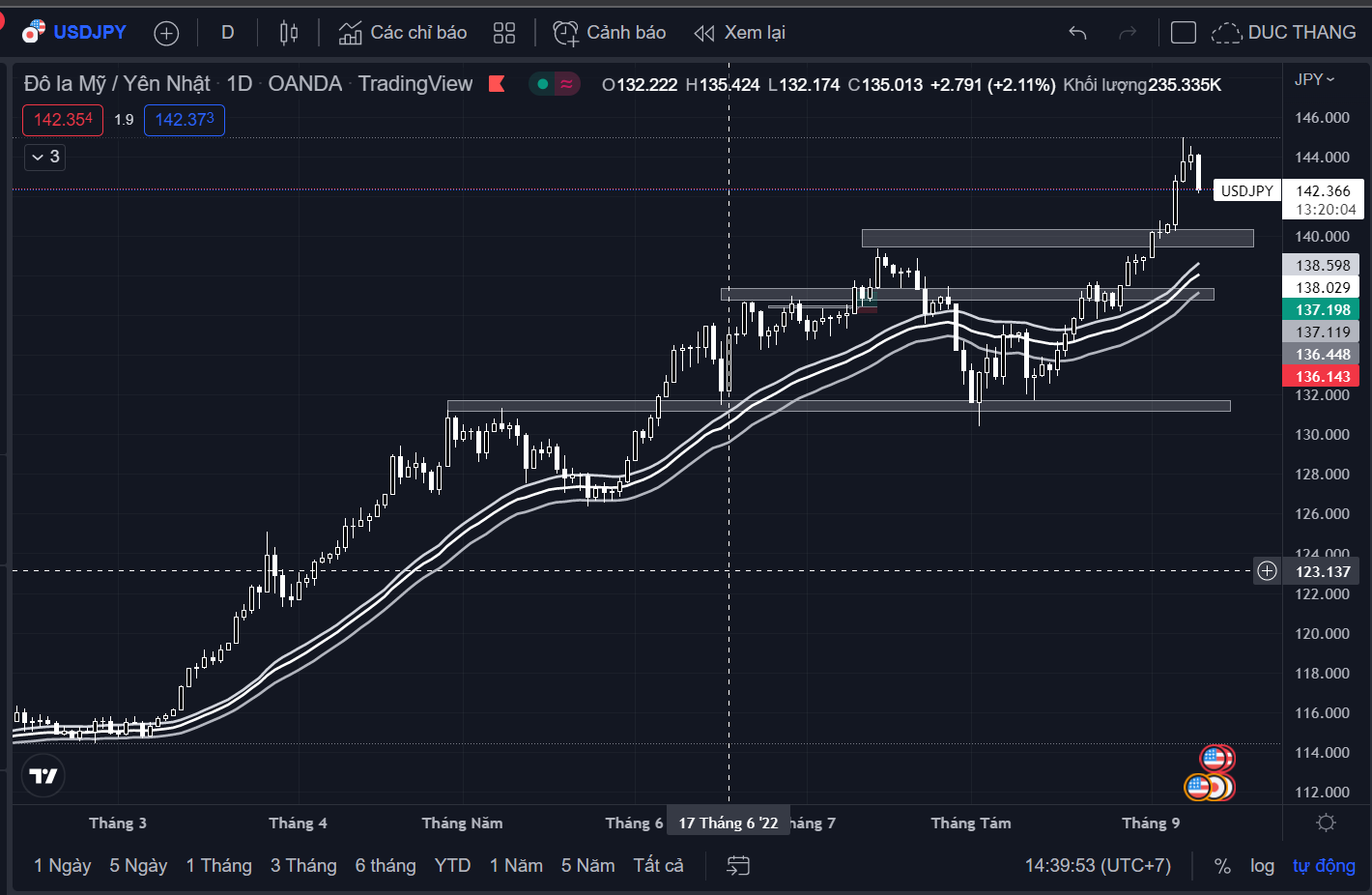The width and height of the screenshot is (1372, 895).
Task: Select the YTD date range
Action: click(x=452, y=865)
